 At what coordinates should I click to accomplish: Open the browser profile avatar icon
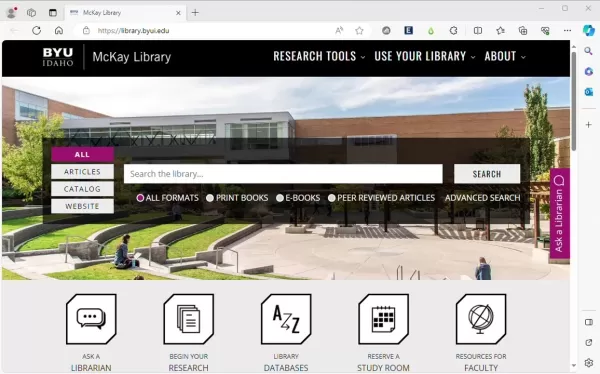click(x=12, y=13)
